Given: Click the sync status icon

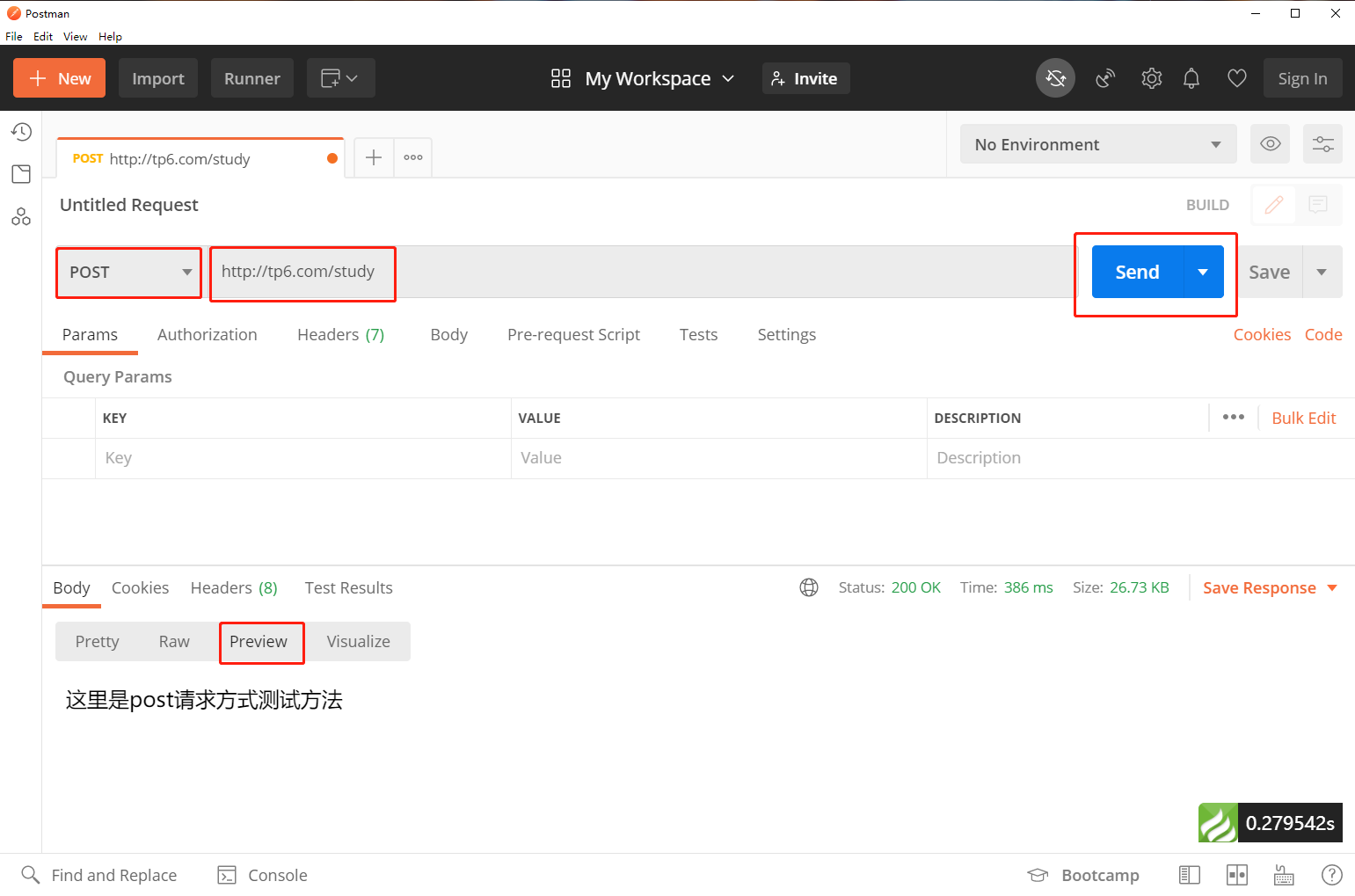Looking at the screenshot, I should (1055, 78).
